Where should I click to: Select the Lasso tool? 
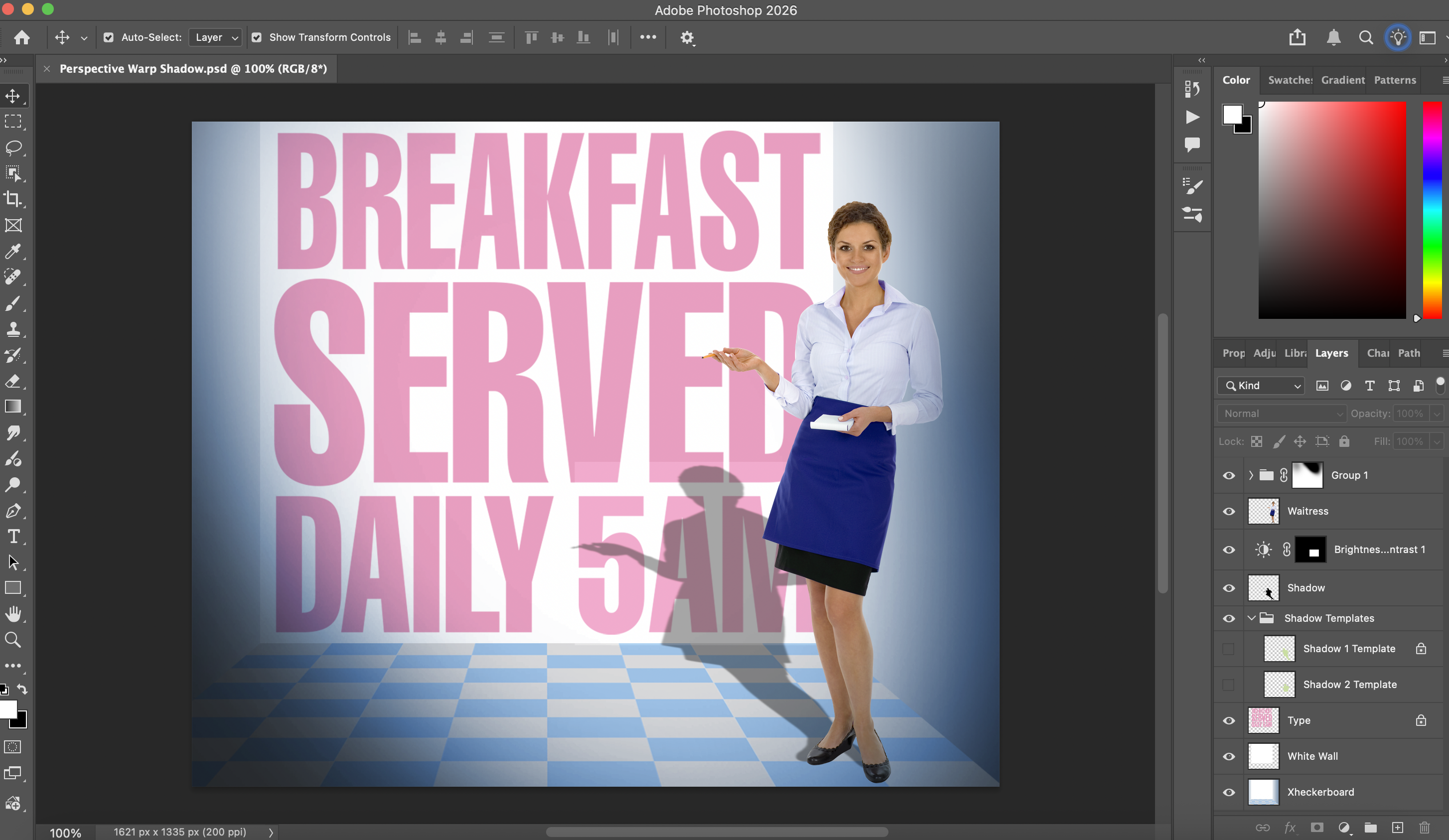pyautogui.click(x=13, y=148)
